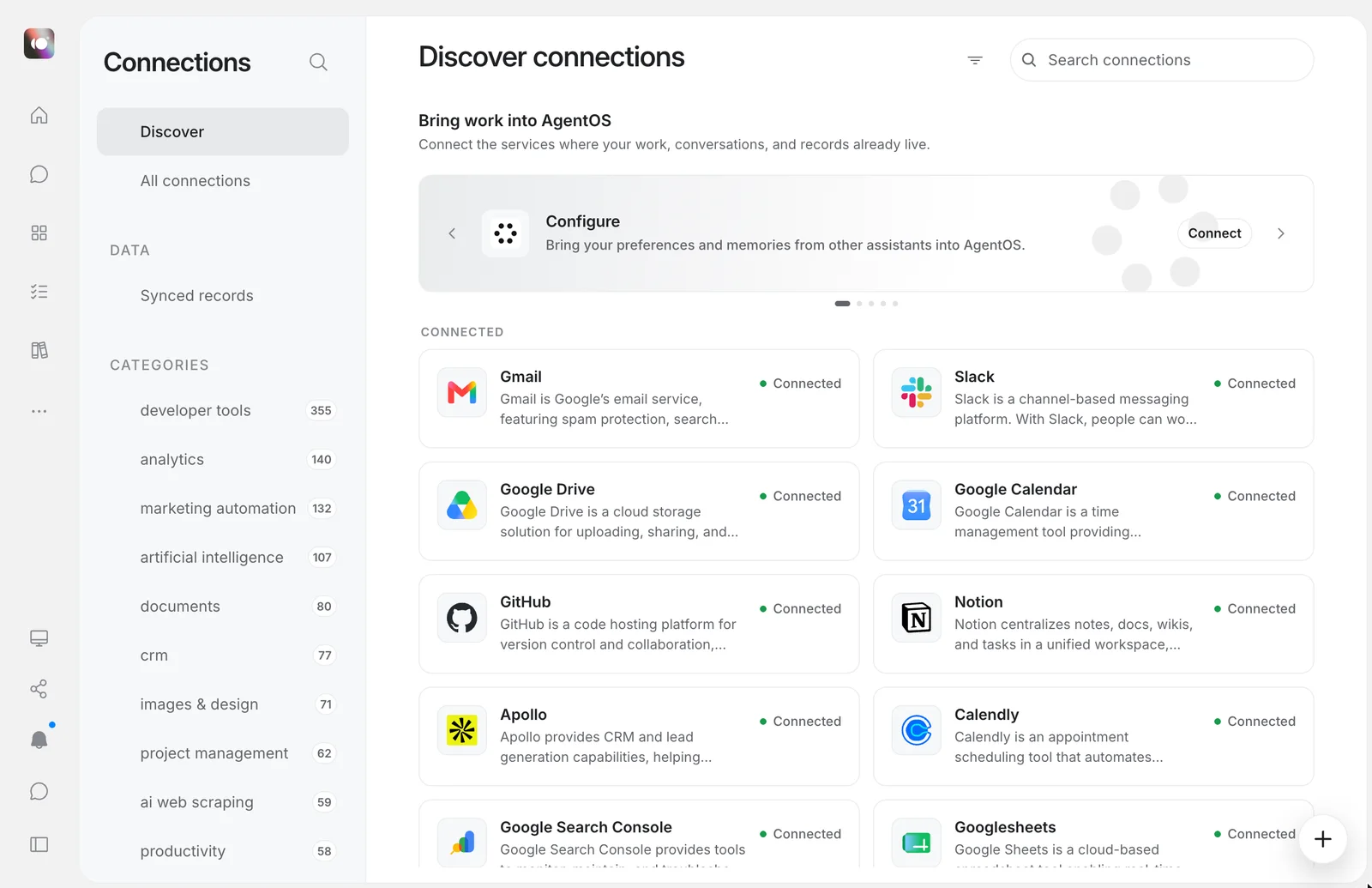Open the monitor icon in left rail
Viewport: 1372px width, 888px height.
(39, 638)
